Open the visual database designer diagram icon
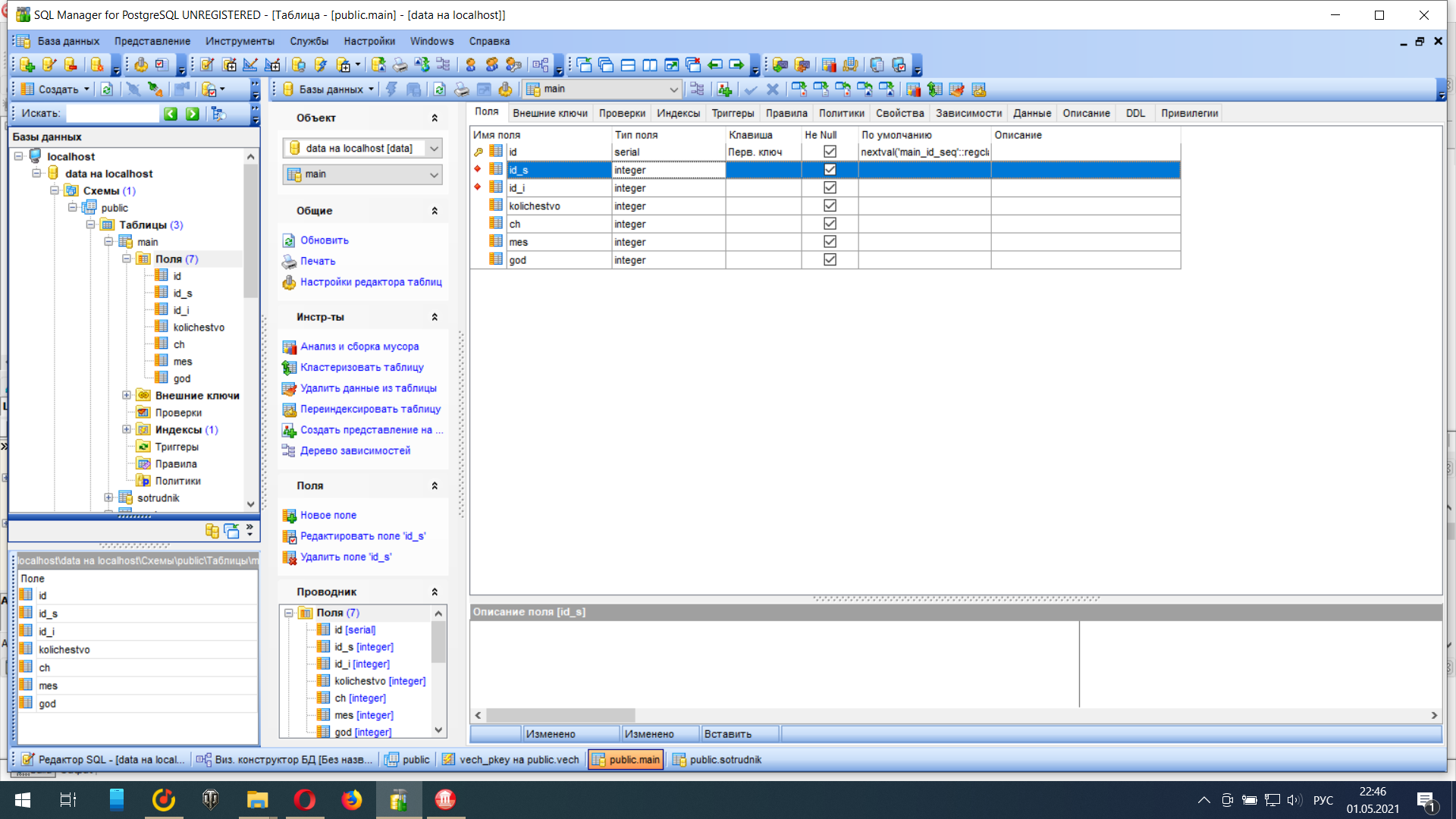Viewport: 1456px width, 819px height. [x=540, y=65]
